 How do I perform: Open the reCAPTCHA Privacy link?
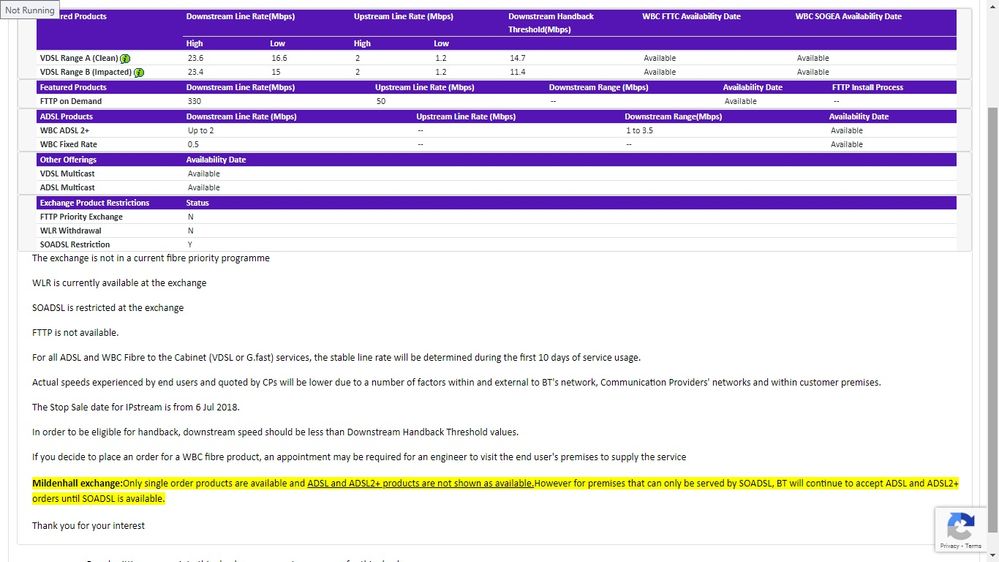click(x=949, y=546)
